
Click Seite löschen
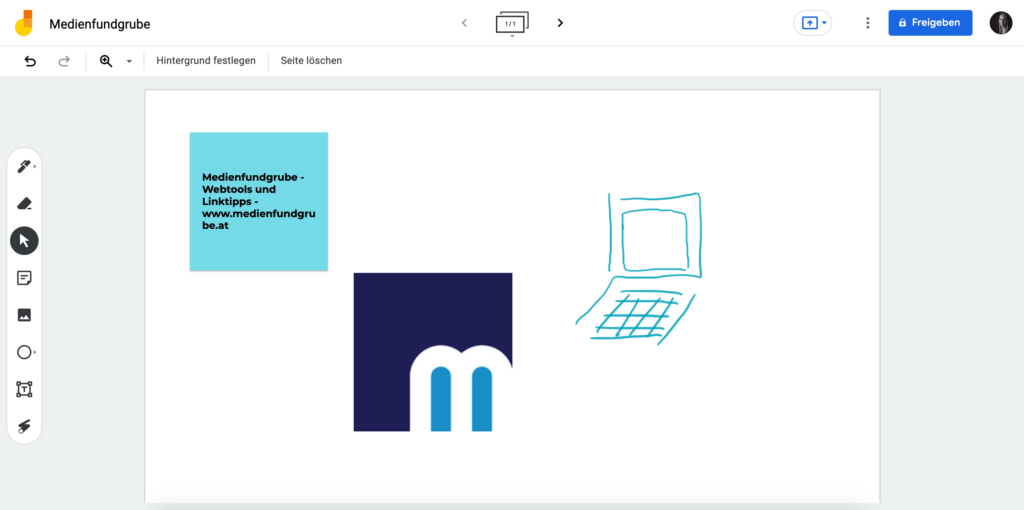click(312, 61)
